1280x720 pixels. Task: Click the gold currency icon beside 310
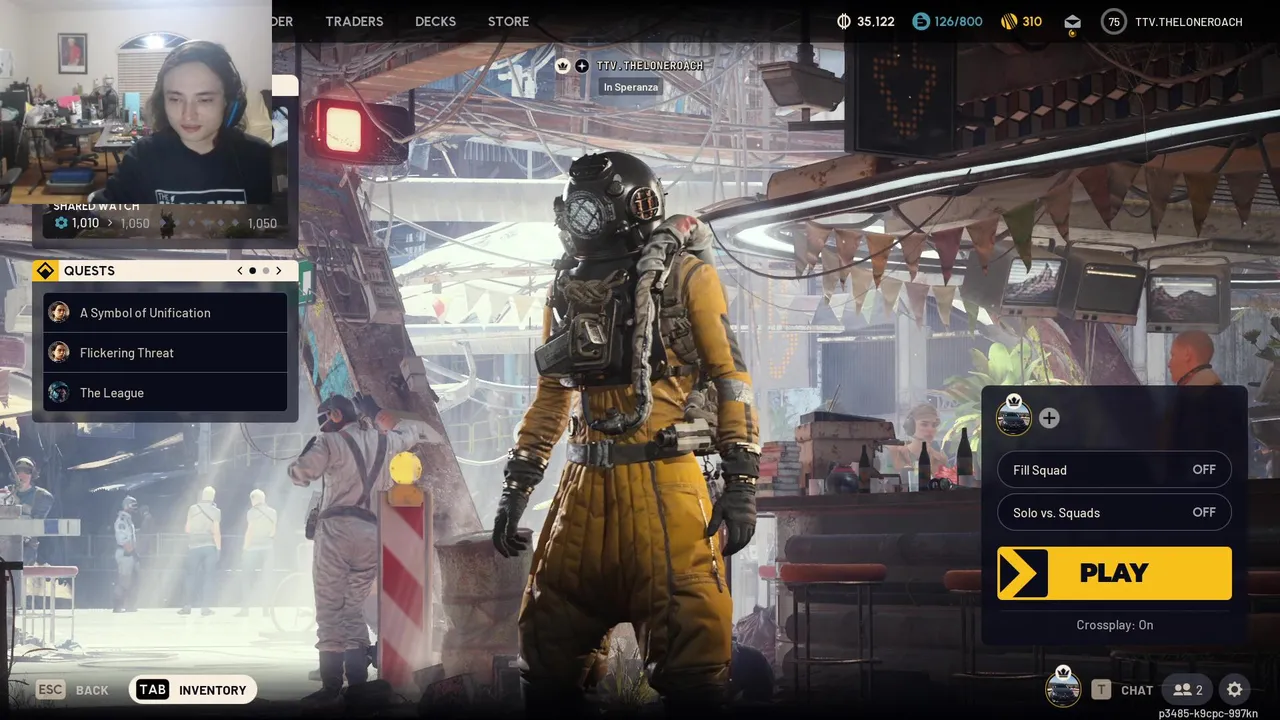[x=1009, y=21]
